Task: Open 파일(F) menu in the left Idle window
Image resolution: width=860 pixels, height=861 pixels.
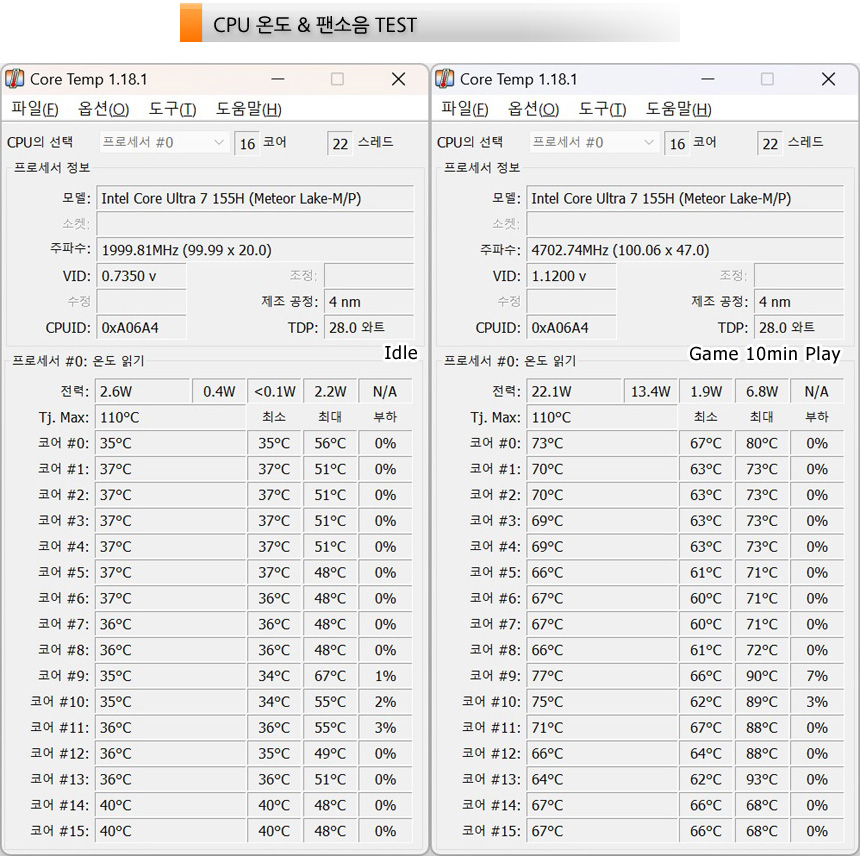Action: (x=35, y=109)
